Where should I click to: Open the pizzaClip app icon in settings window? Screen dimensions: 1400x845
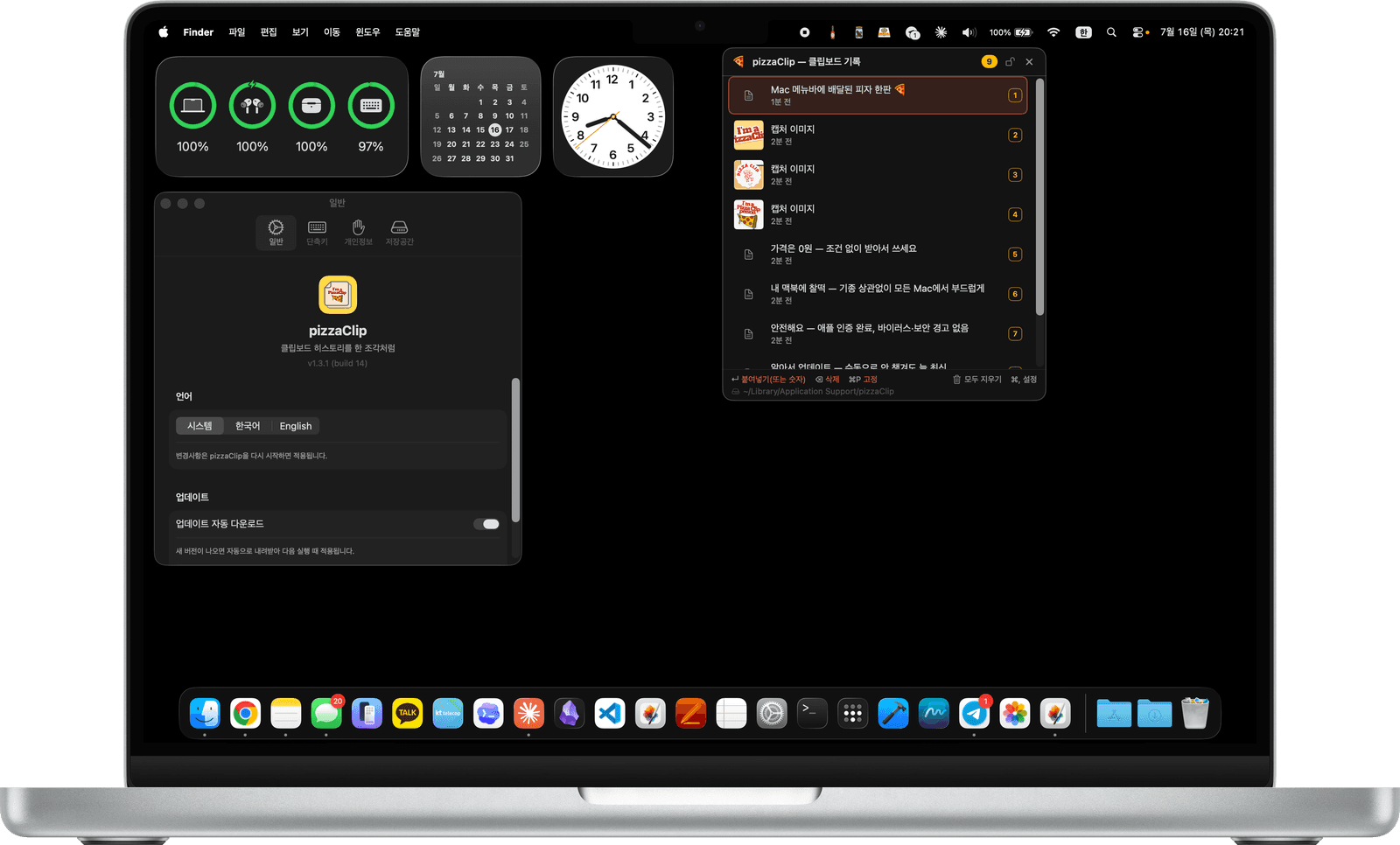click(x=338, y=295)
